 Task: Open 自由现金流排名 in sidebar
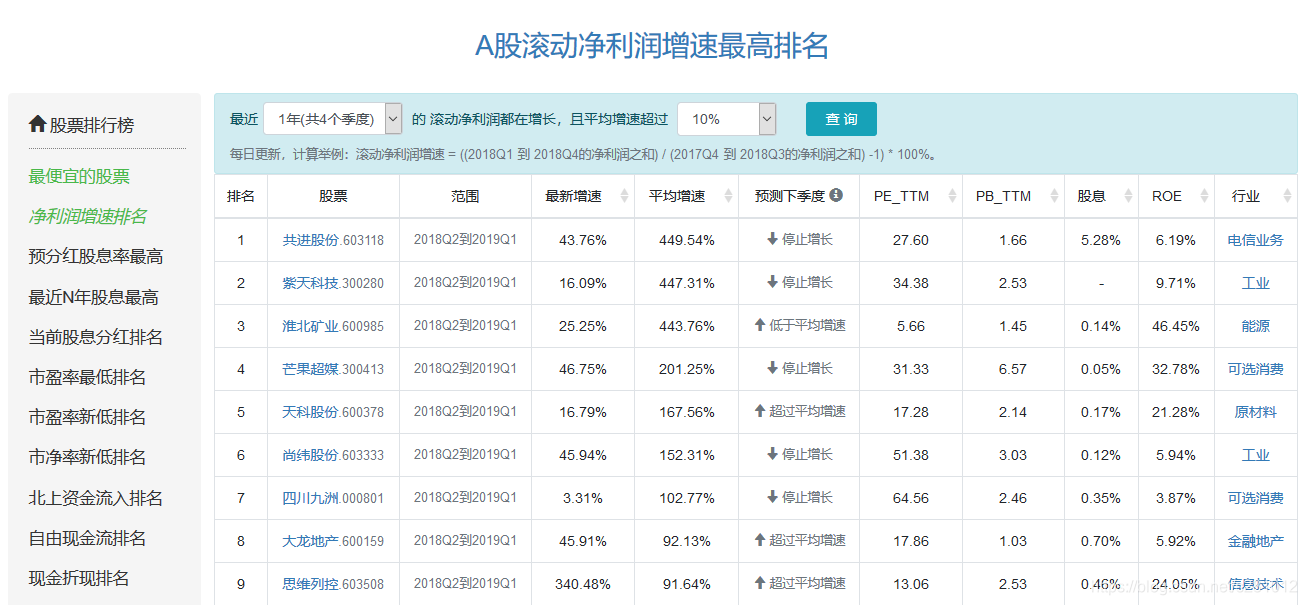(88, 538)
